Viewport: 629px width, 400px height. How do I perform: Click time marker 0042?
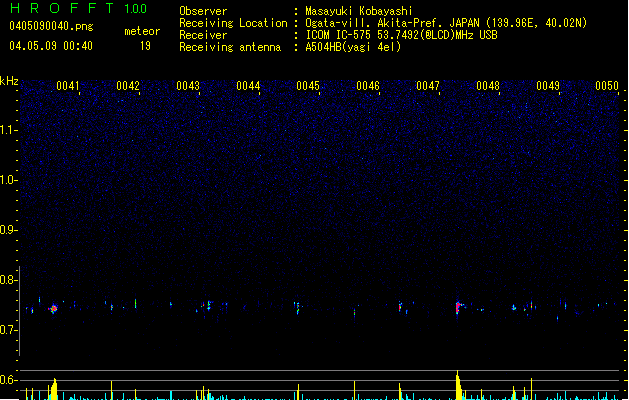tap(128, 86)
